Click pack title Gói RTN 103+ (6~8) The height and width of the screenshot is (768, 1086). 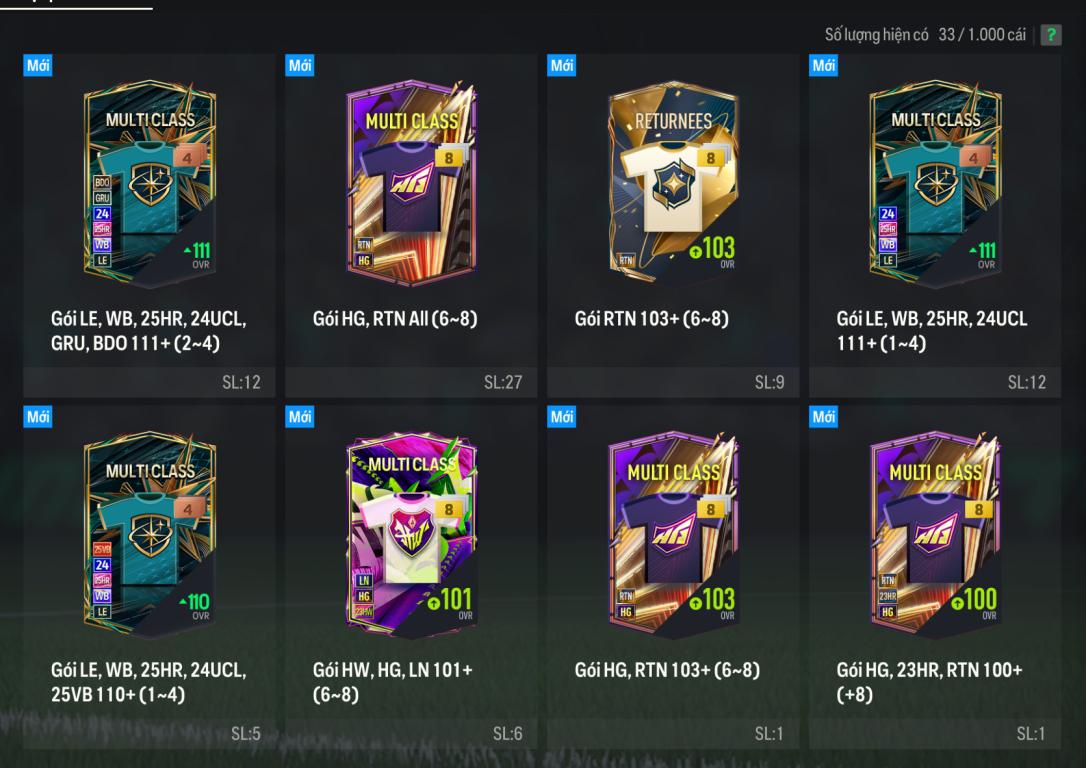[x=651, y=319]
